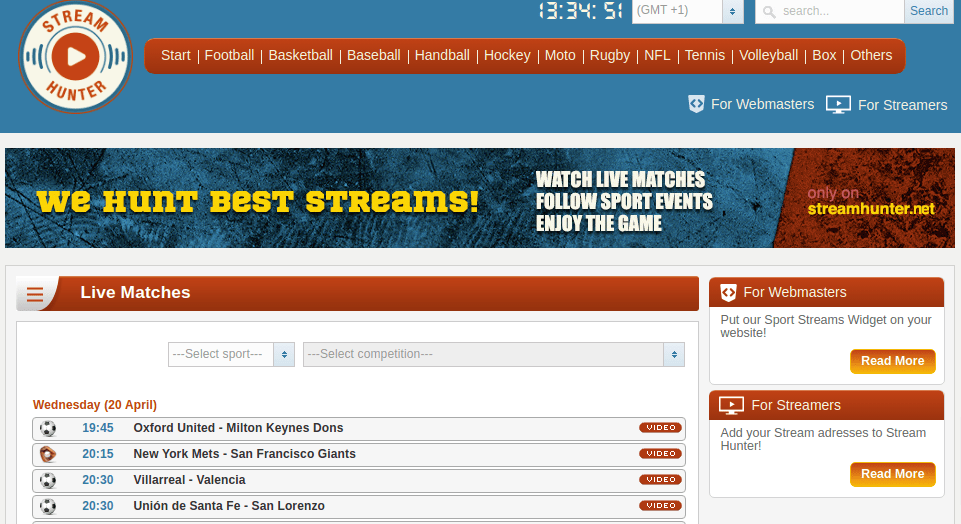Click the Stream Hunter logo
The width and height of the screenshot is (961, 524).
75,57
